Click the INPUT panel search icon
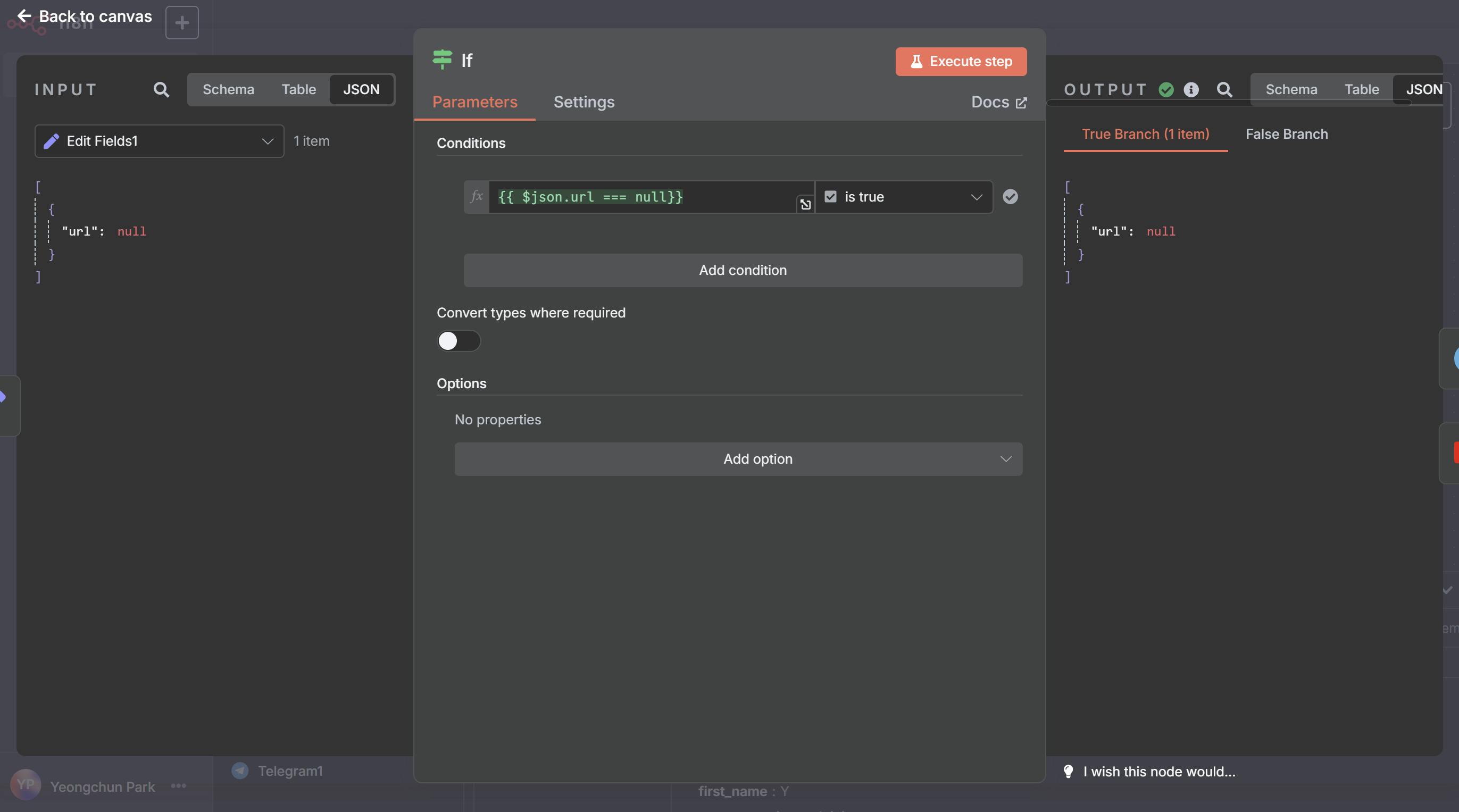 pyautogui.click(x=161, y=89)
